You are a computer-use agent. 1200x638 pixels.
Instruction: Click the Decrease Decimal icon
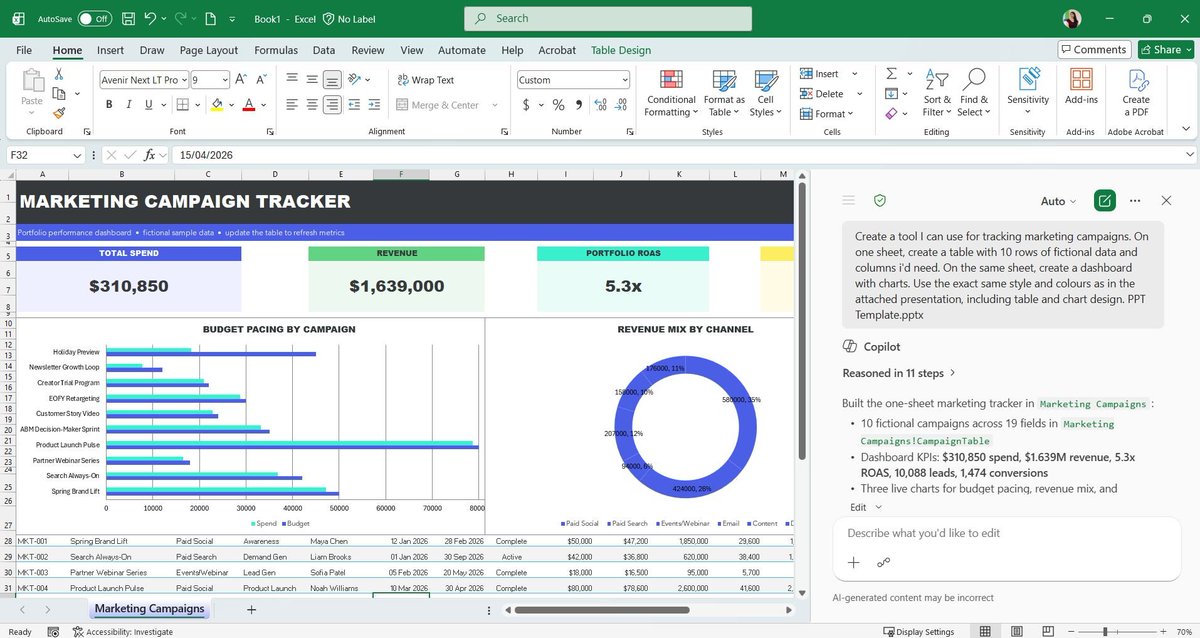[620, 105]
